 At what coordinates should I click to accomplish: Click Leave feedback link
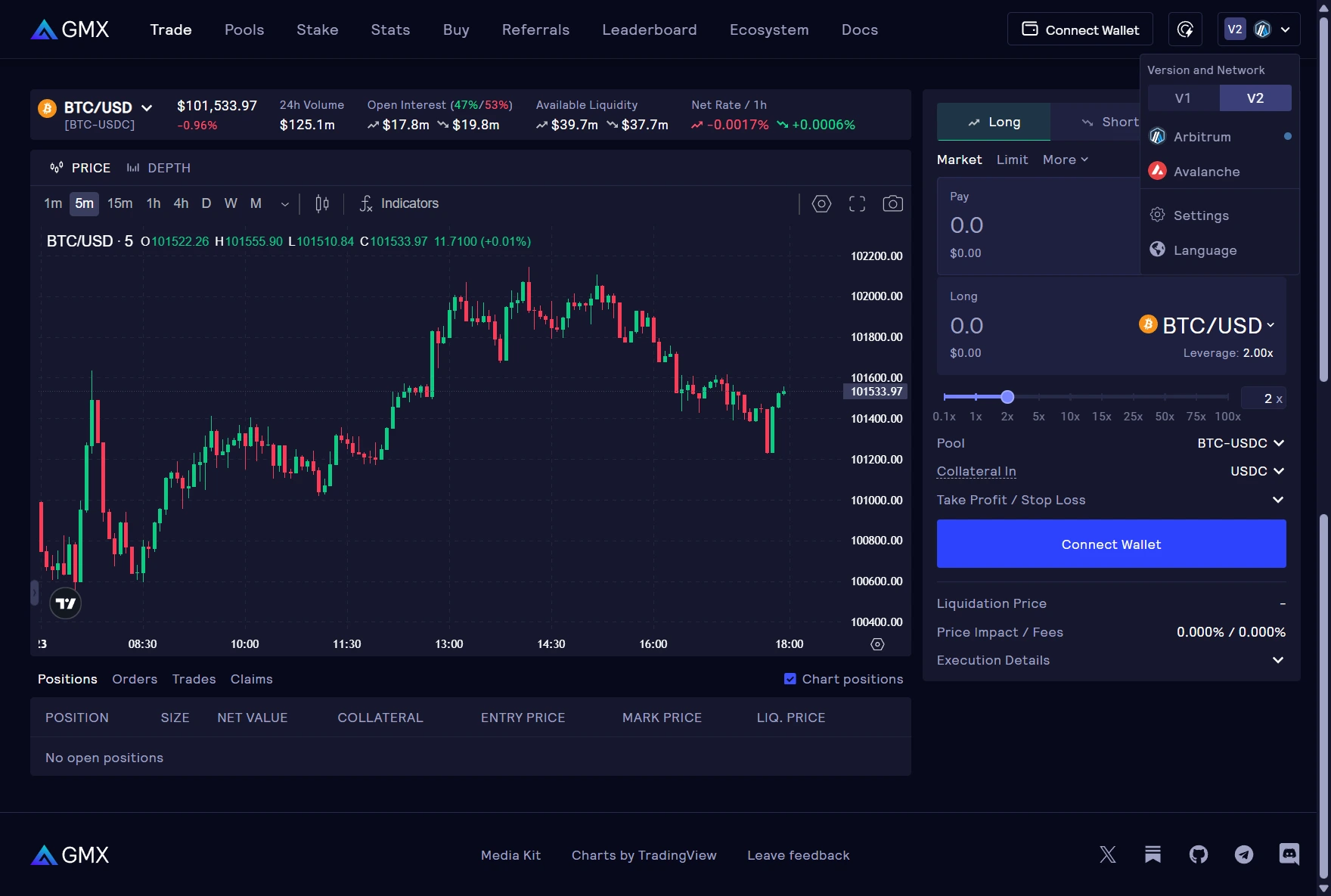[799, 855]
